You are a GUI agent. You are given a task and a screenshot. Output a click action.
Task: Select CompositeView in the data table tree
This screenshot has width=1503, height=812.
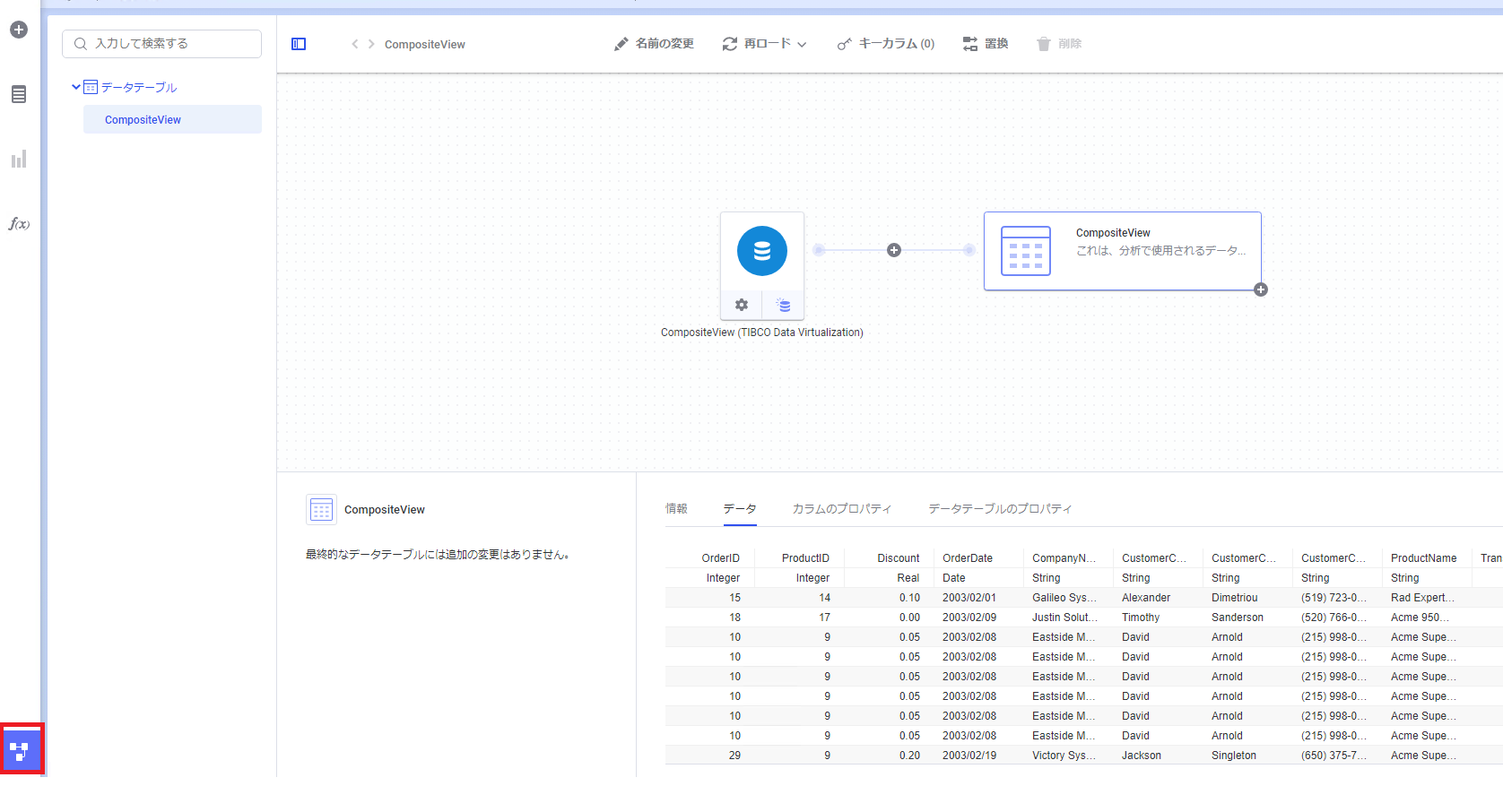pyautogui.click(x=172, y=119)
